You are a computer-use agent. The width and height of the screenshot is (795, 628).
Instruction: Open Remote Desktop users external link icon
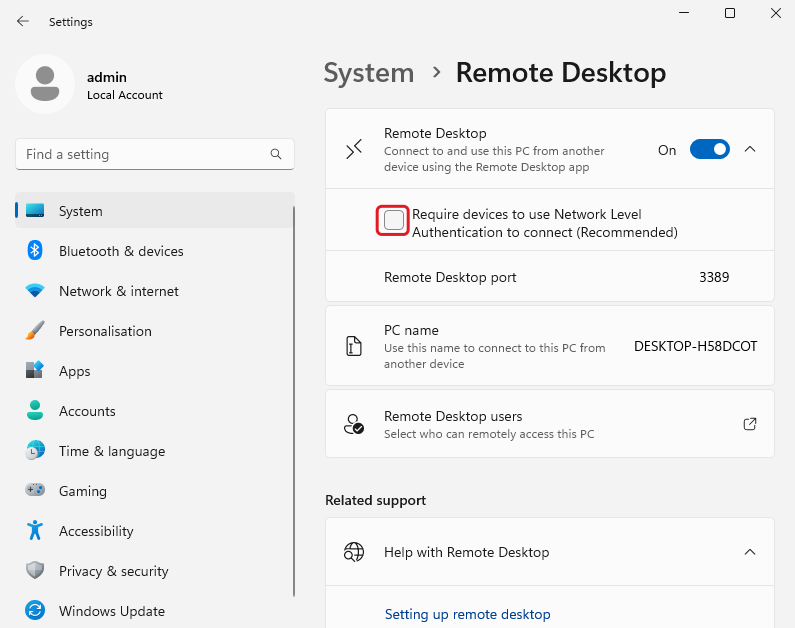[750, 424]
